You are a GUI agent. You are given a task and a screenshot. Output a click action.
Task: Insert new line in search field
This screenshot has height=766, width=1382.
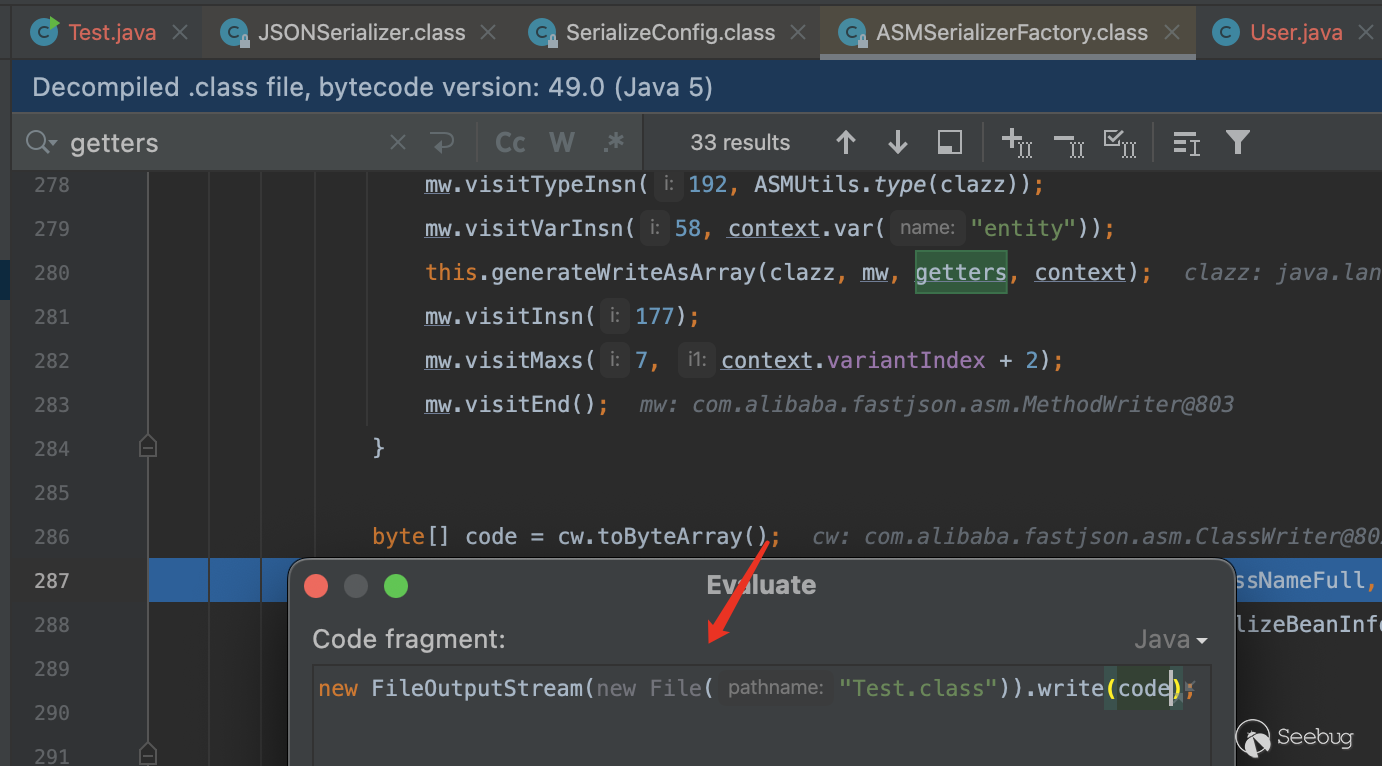[443, 143]
